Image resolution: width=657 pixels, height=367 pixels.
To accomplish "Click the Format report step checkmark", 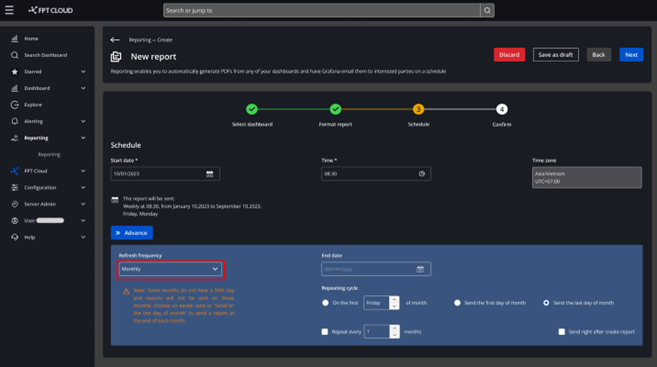I will [x=335, y=109].
